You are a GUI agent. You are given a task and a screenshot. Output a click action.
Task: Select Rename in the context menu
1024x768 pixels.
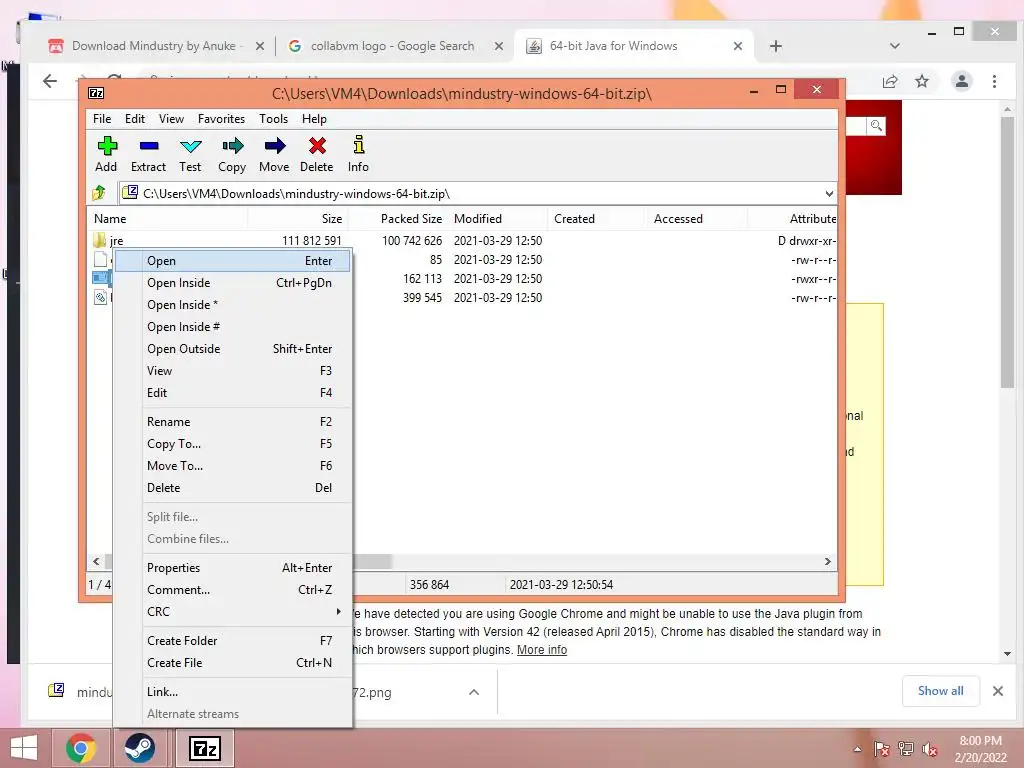(x=233, y=422)
